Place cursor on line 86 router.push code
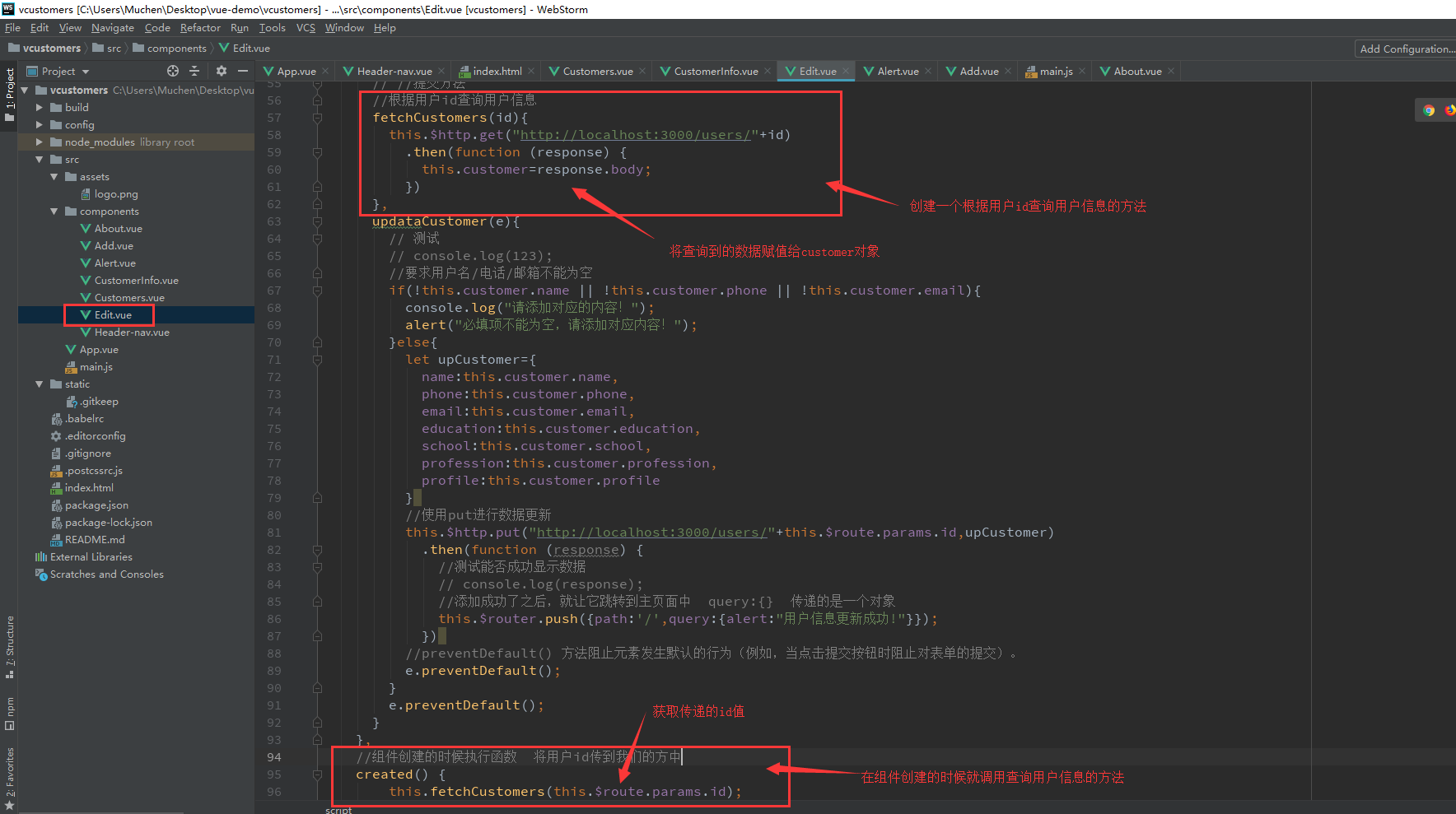Viewport: 1456px width, 814px height. 688,619
